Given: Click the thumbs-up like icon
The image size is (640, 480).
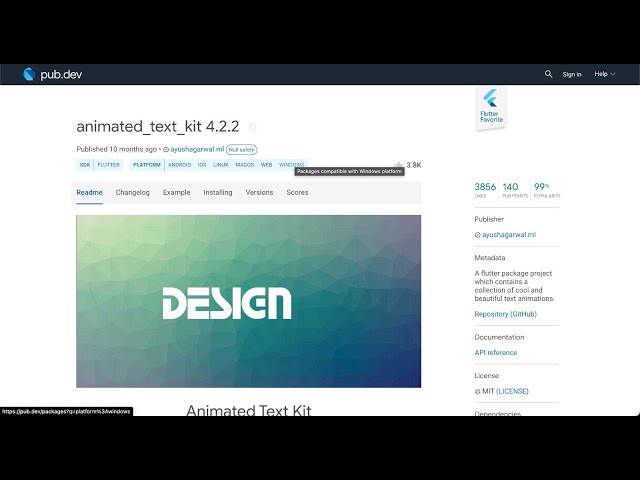Looking at the screenshot, I should (x=399, y=165).
